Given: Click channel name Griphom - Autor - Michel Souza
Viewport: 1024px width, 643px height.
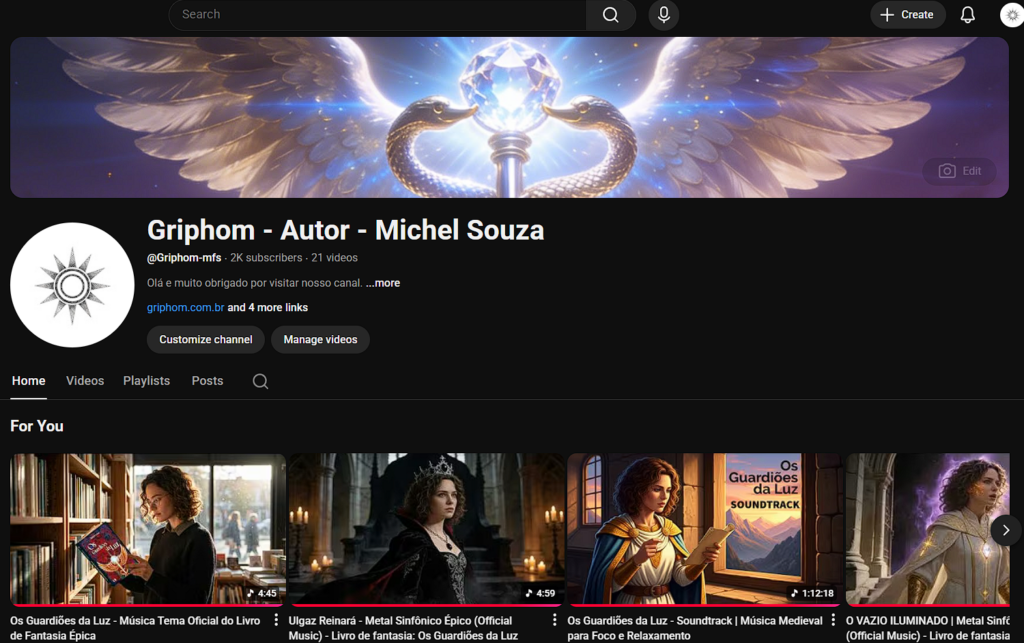Looking at the screenshot, I should point(345,230).
